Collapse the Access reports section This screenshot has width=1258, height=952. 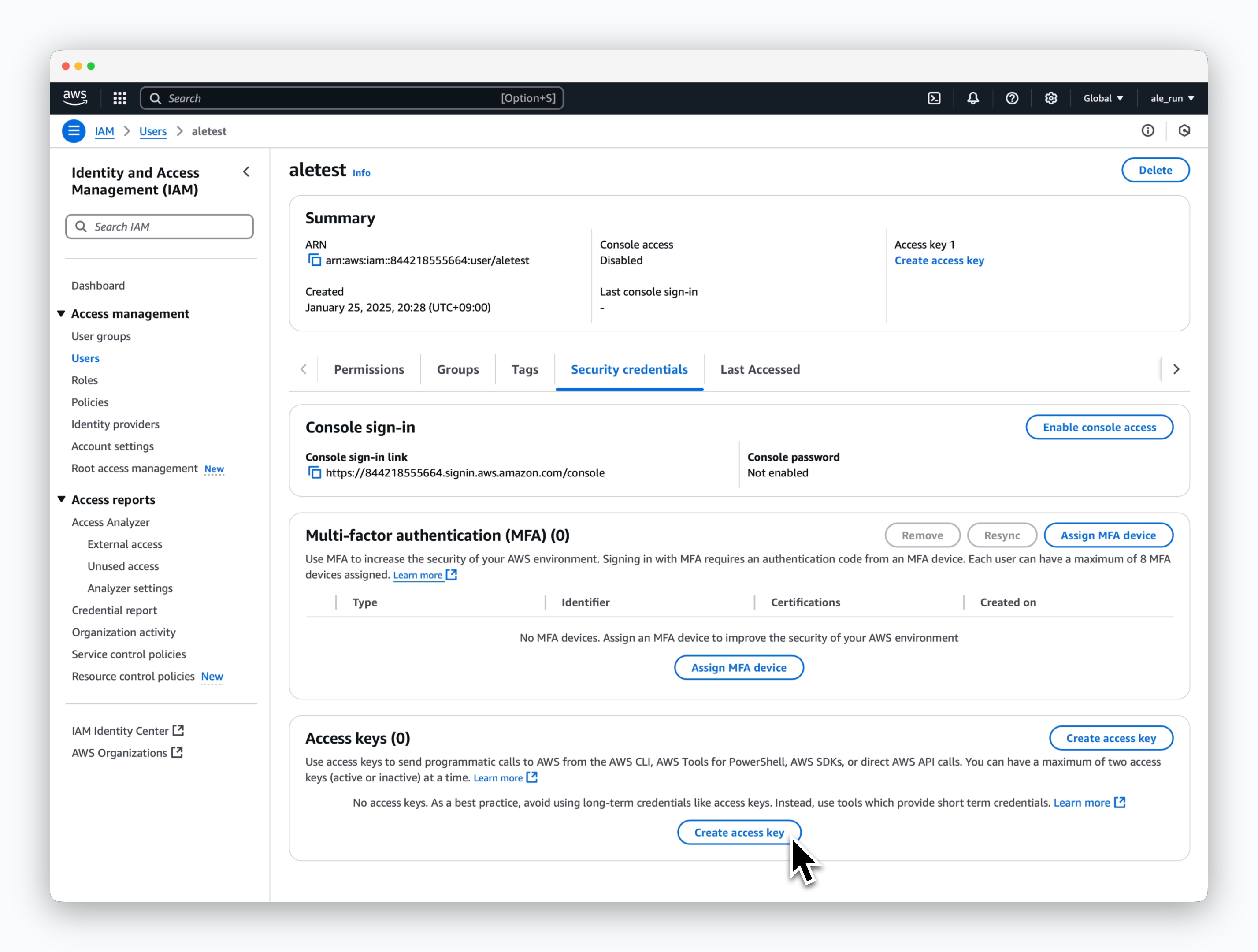(61, 499)
